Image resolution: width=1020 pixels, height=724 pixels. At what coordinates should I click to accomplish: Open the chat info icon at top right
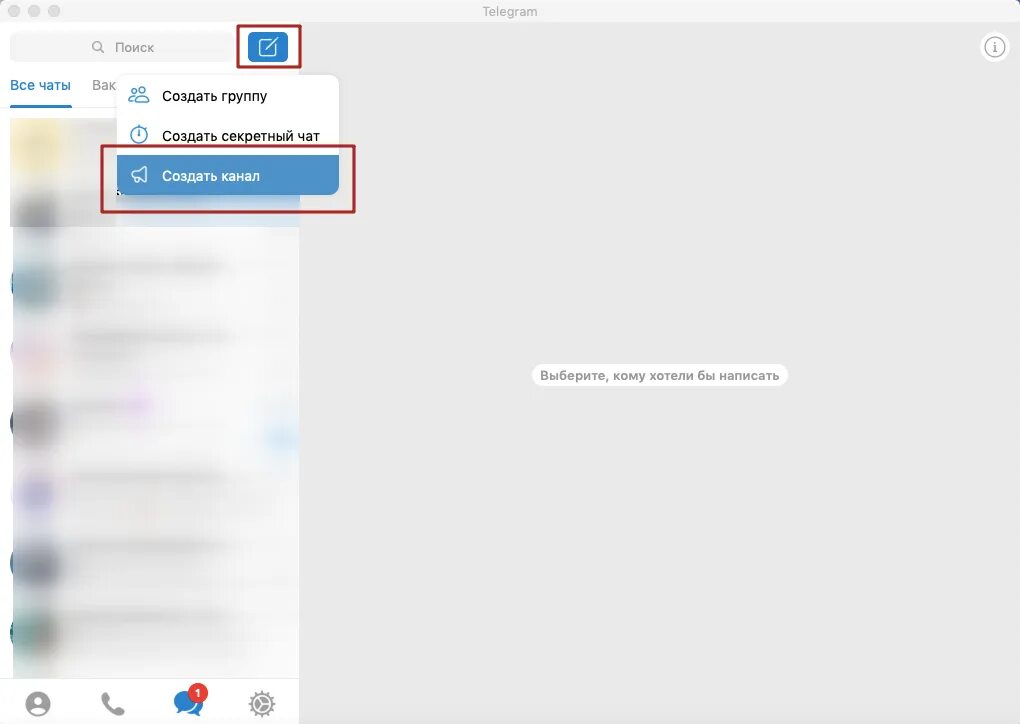coord(994,47)
